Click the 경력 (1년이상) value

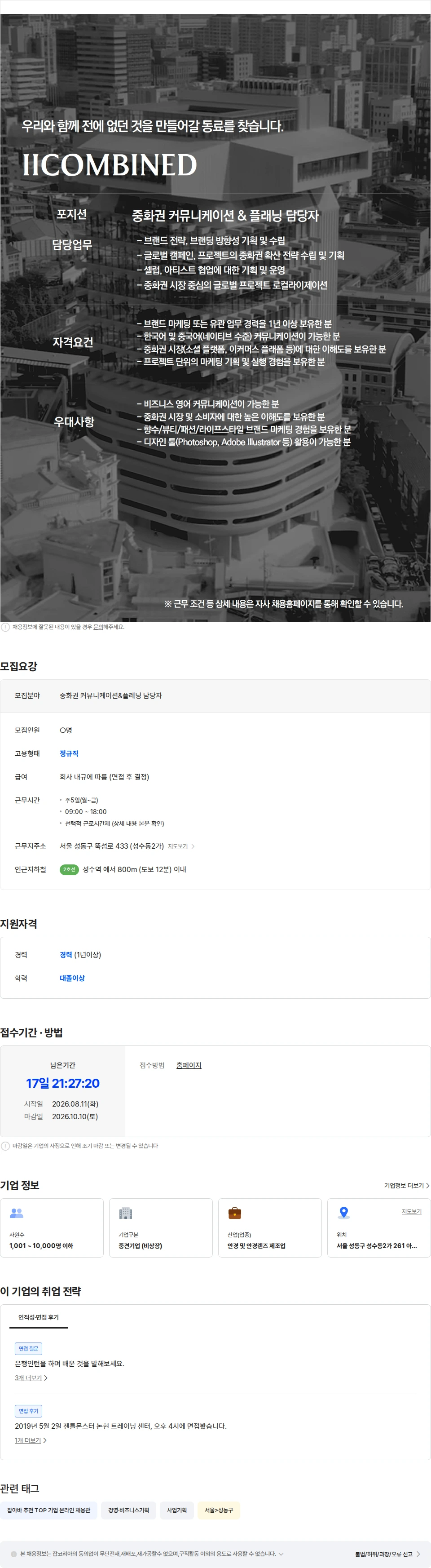point(80,954)
